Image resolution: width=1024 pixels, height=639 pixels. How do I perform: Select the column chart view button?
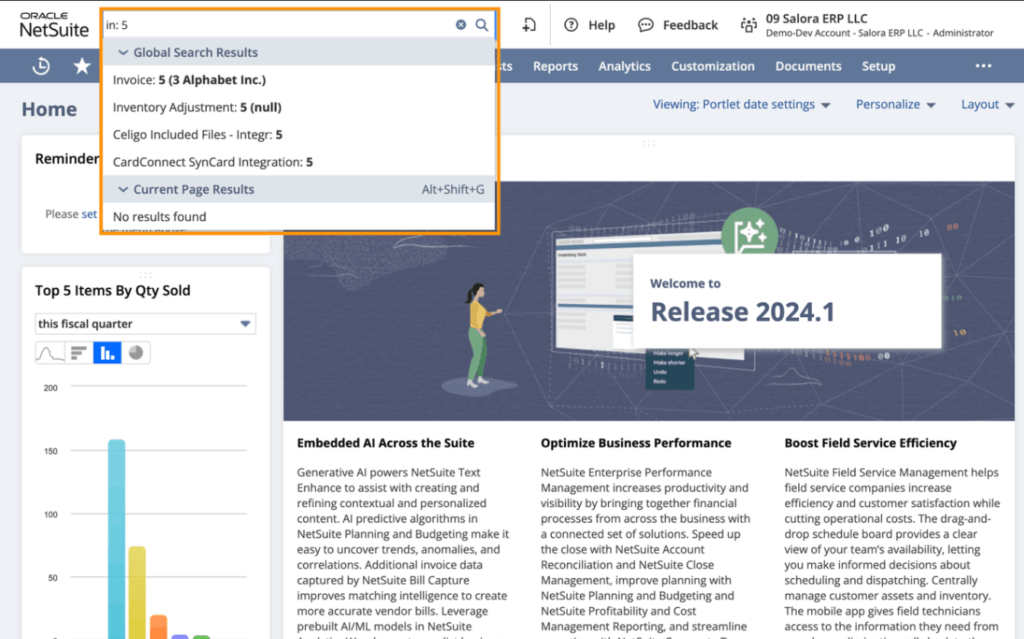(x=107, y=352)
